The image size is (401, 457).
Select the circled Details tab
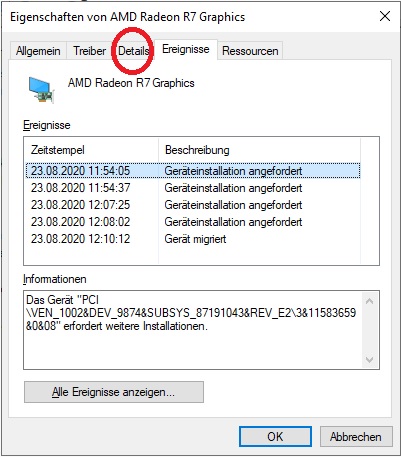click(x=133, y=51)
